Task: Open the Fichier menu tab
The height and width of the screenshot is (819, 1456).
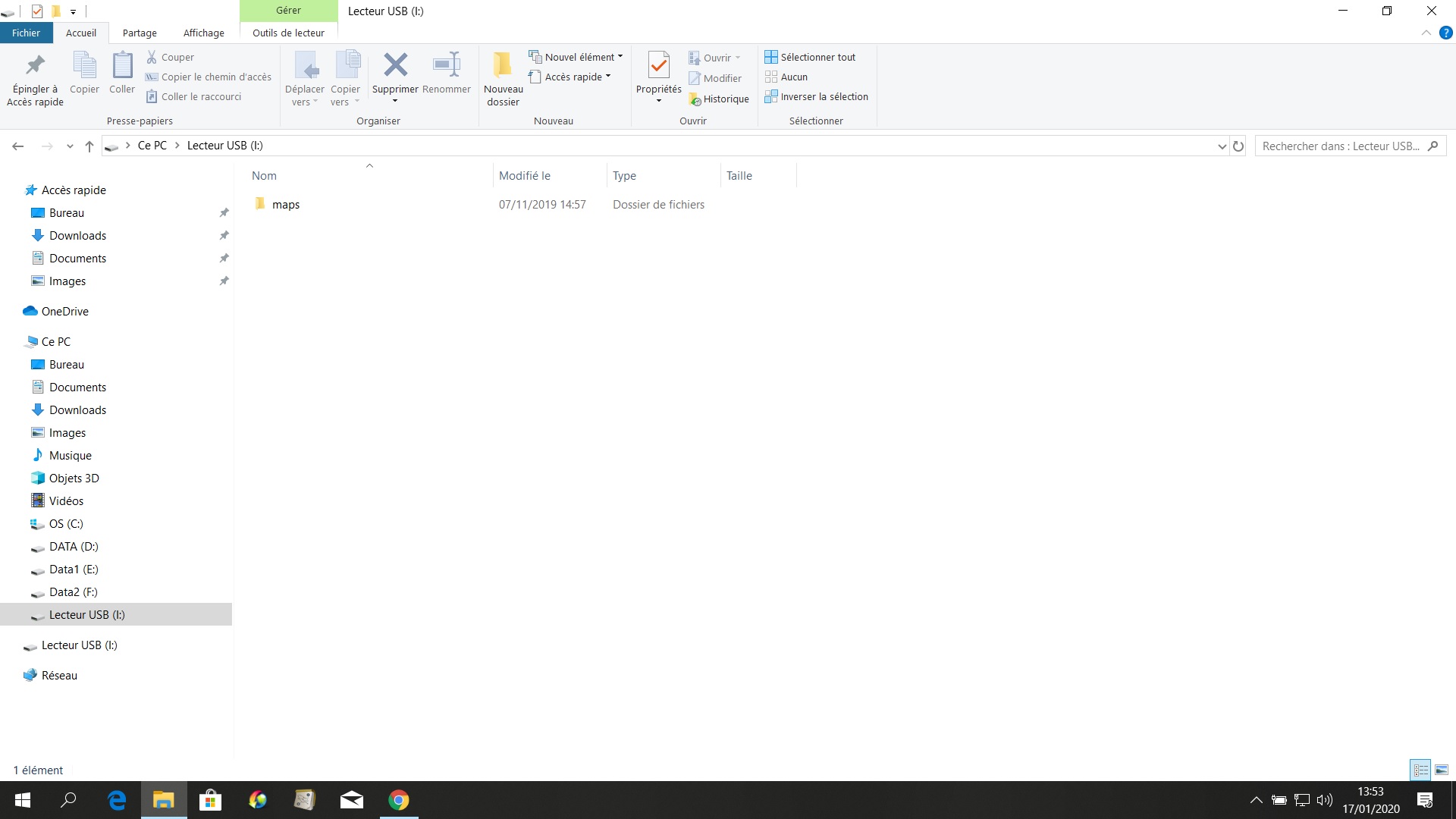Action: [x=26, y=33]
